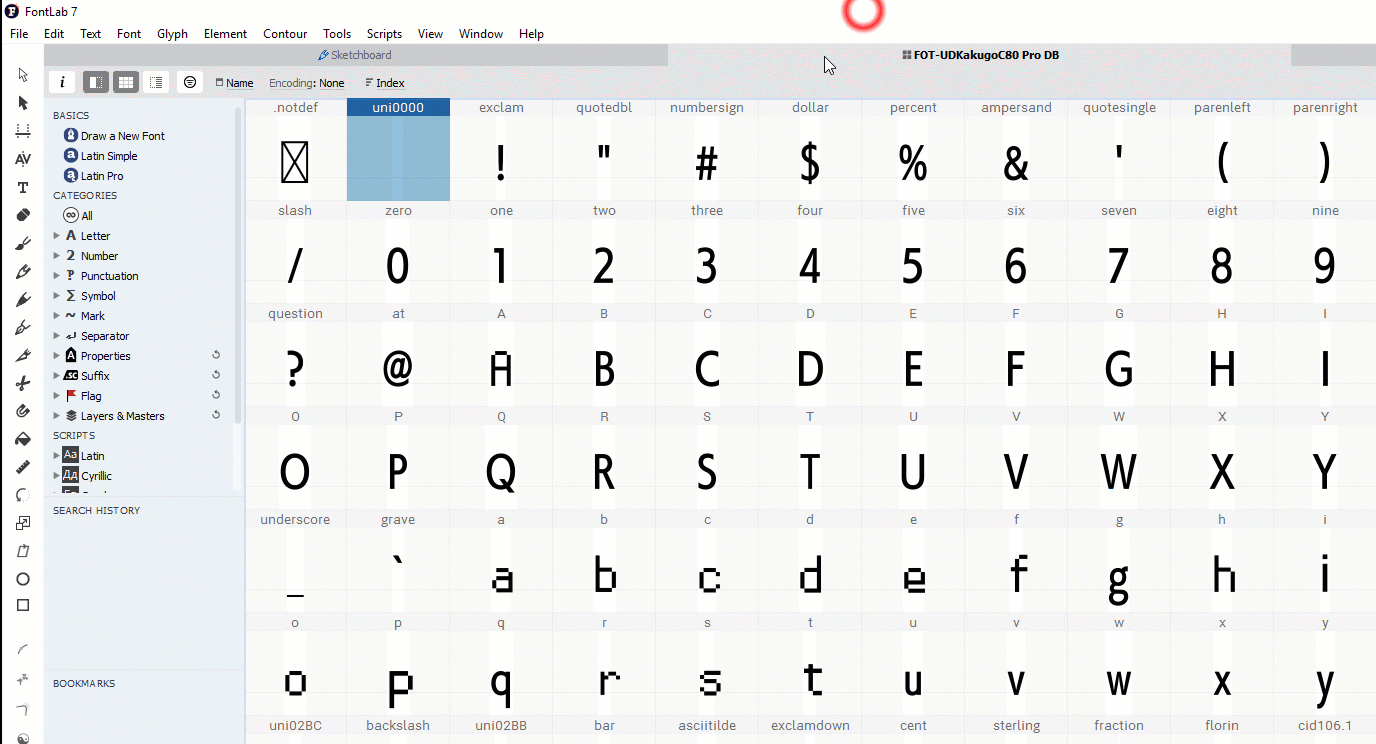Select the Ruler measurement tool
1376x744 pixels.
[23, 467]
